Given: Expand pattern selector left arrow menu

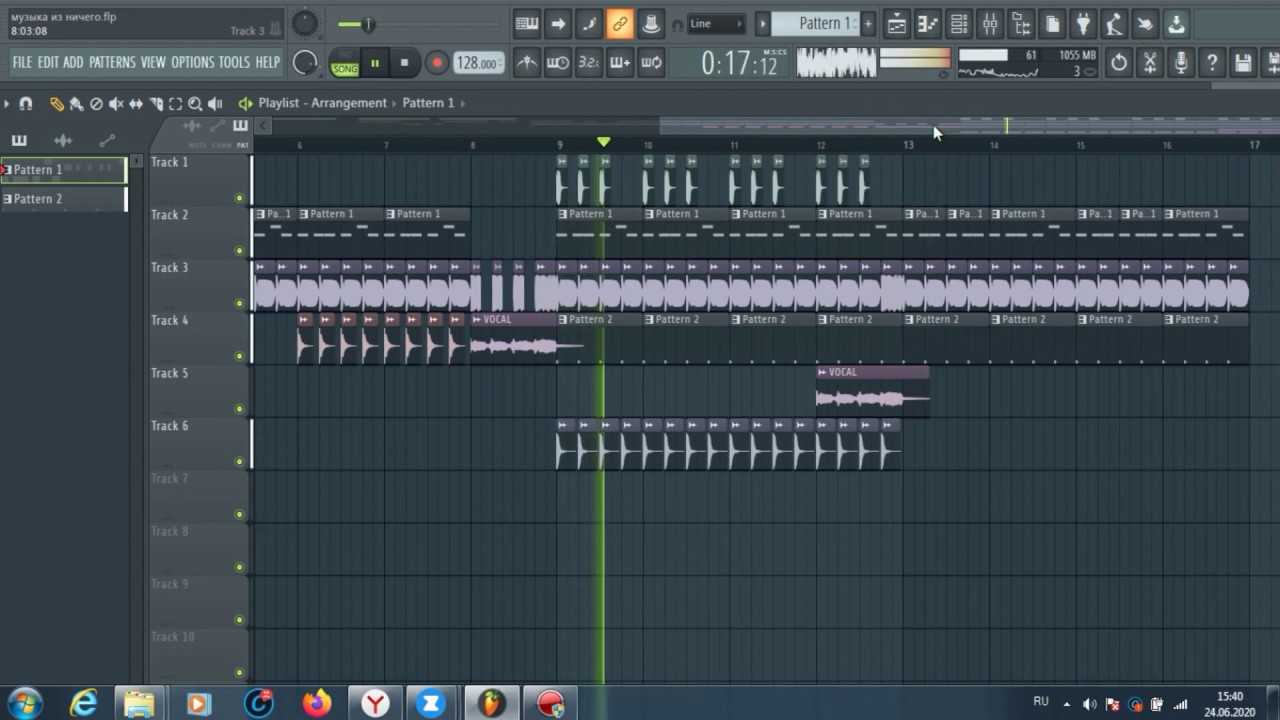Looking at the screenshot, I should point(763,23).
